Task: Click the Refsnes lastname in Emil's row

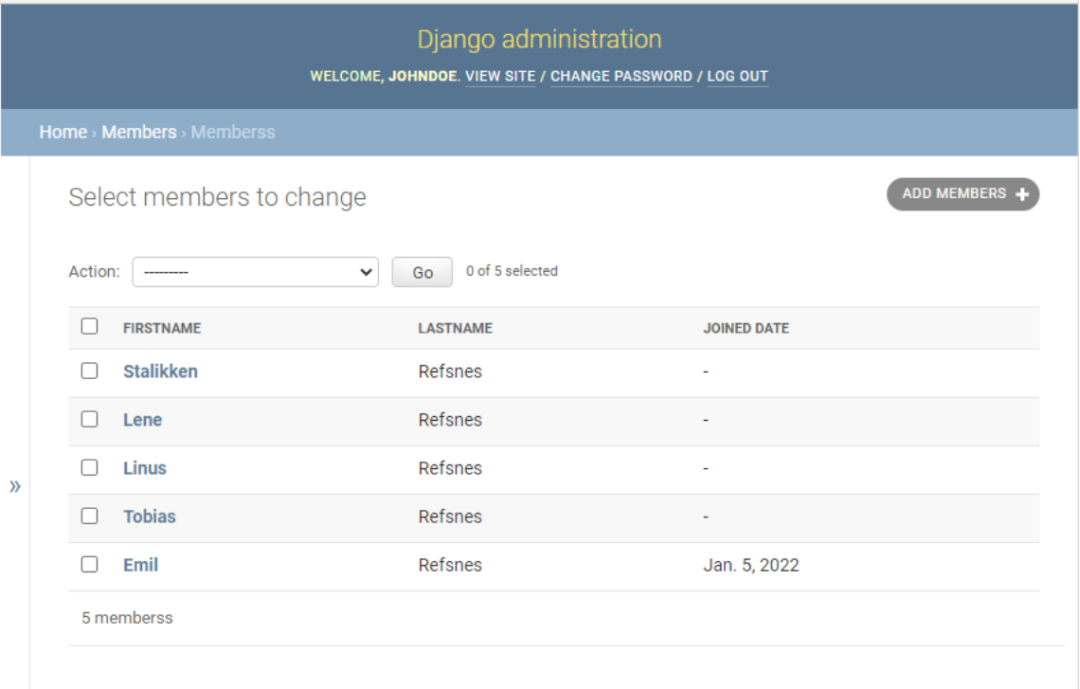Action: tap(450, 565)
